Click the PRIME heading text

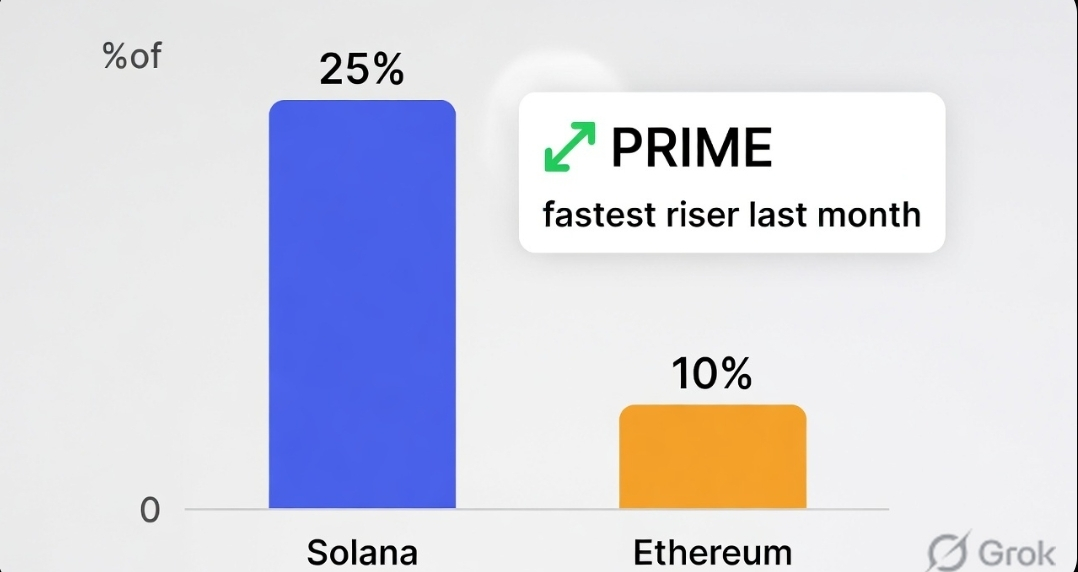point(691,148)
